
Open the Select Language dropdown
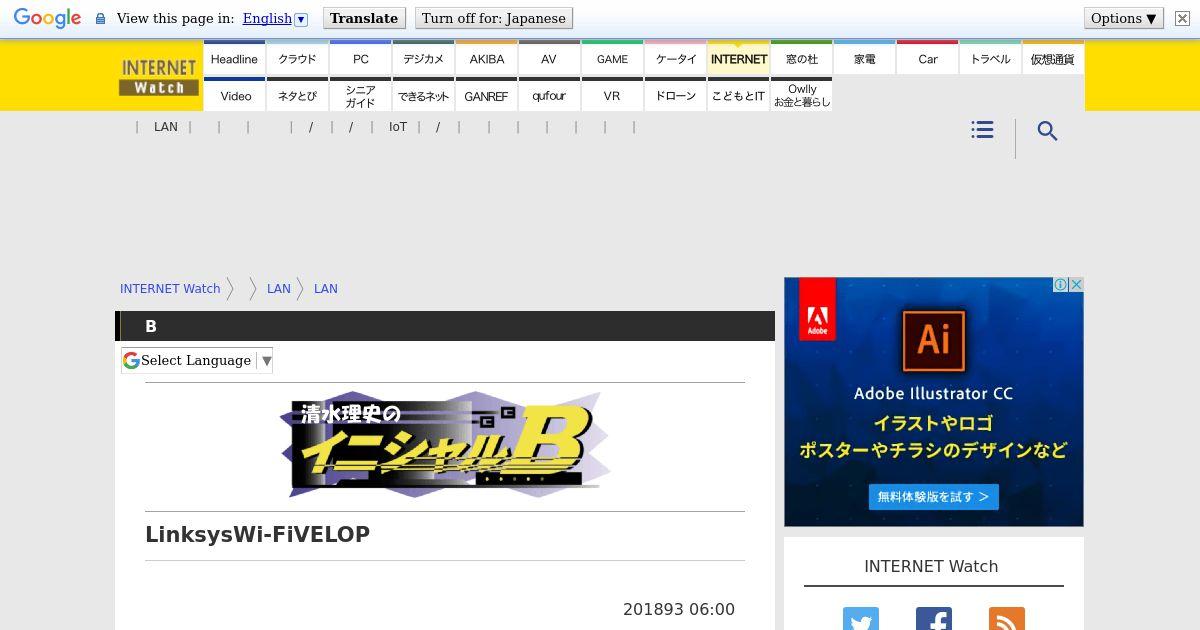click(x=197, y=360)
